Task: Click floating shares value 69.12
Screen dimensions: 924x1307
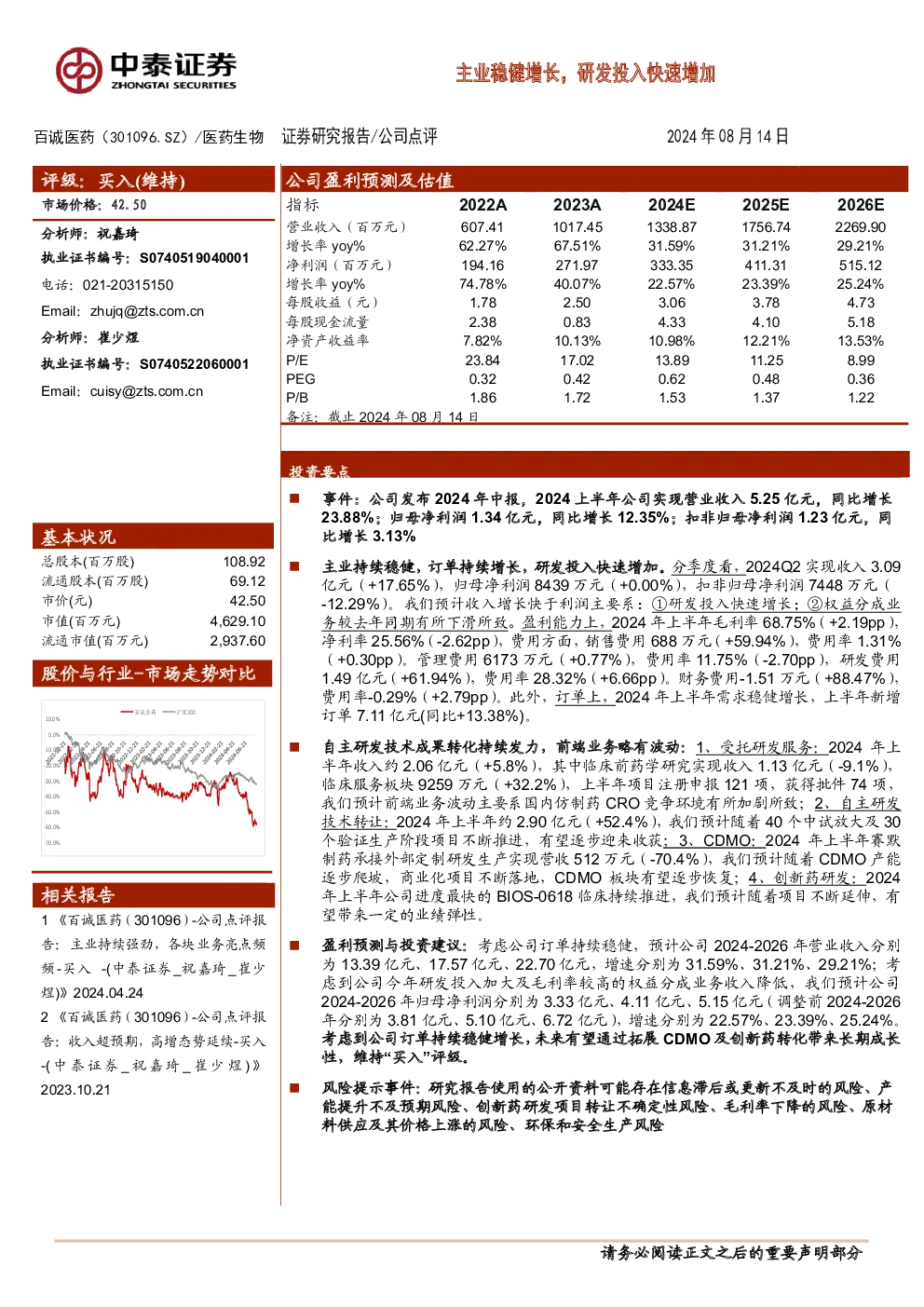Action: click(248, 581)
